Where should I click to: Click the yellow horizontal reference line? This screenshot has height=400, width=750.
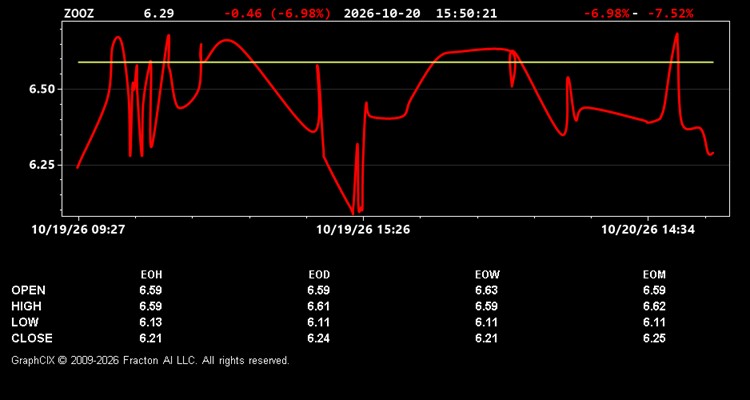[396, 62]
